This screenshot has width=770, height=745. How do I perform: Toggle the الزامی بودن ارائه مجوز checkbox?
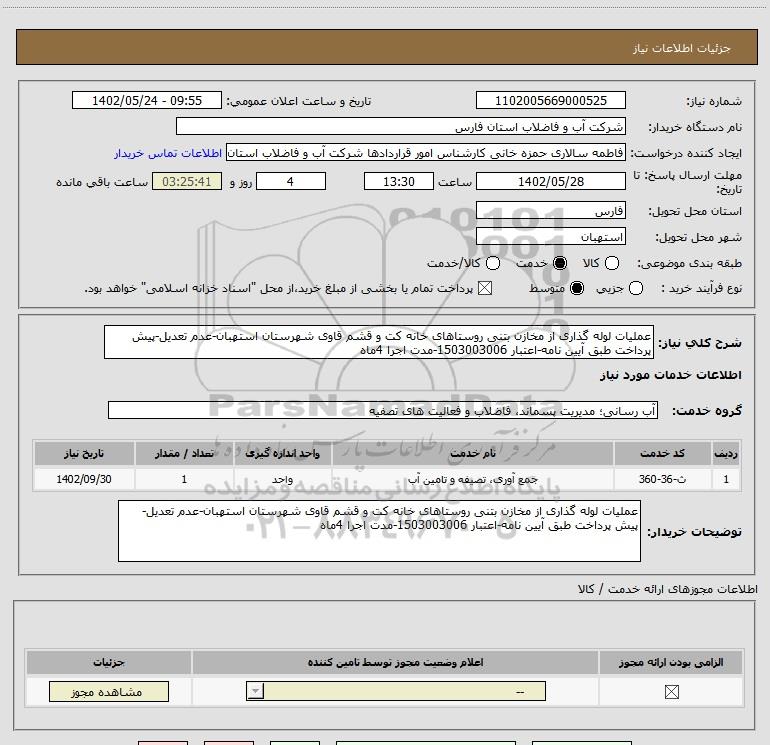click(671, 692)
